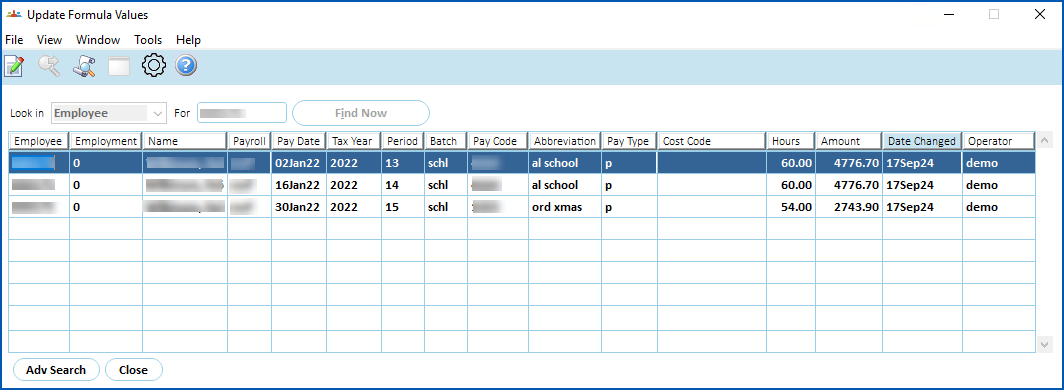Image resolution: width=1064 pixels, height=390 pixels.
Task: Click the application logo in title bar
Action: [14, 14]
